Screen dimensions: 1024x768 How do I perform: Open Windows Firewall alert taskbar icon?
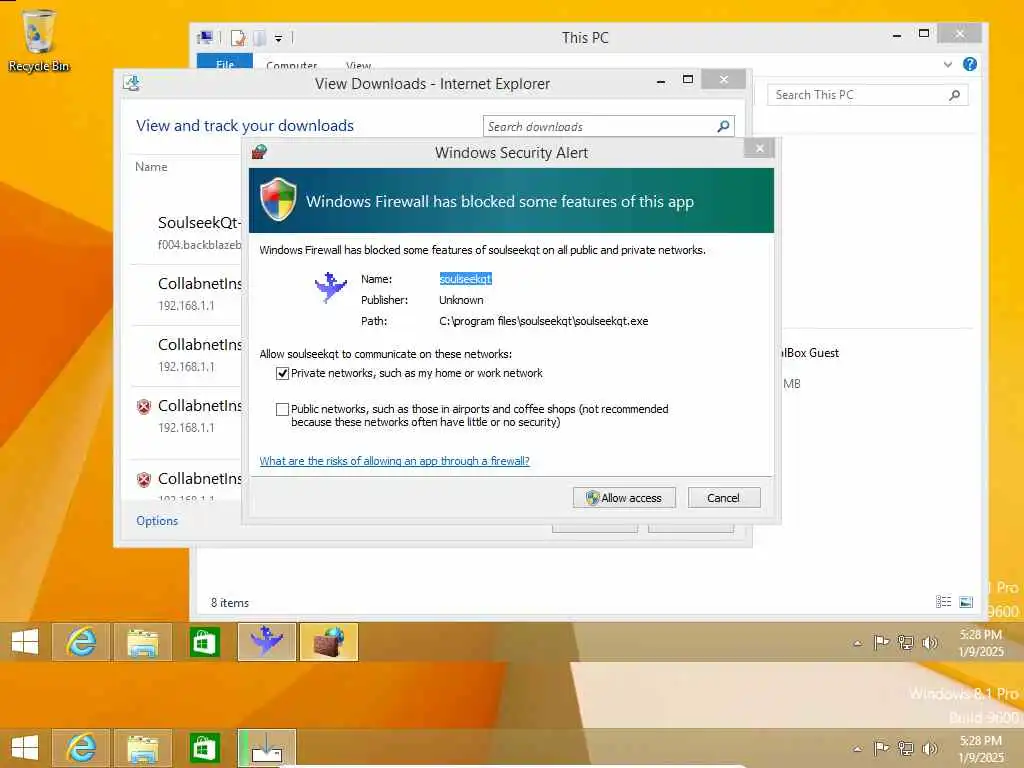click(x=329, y=642)
